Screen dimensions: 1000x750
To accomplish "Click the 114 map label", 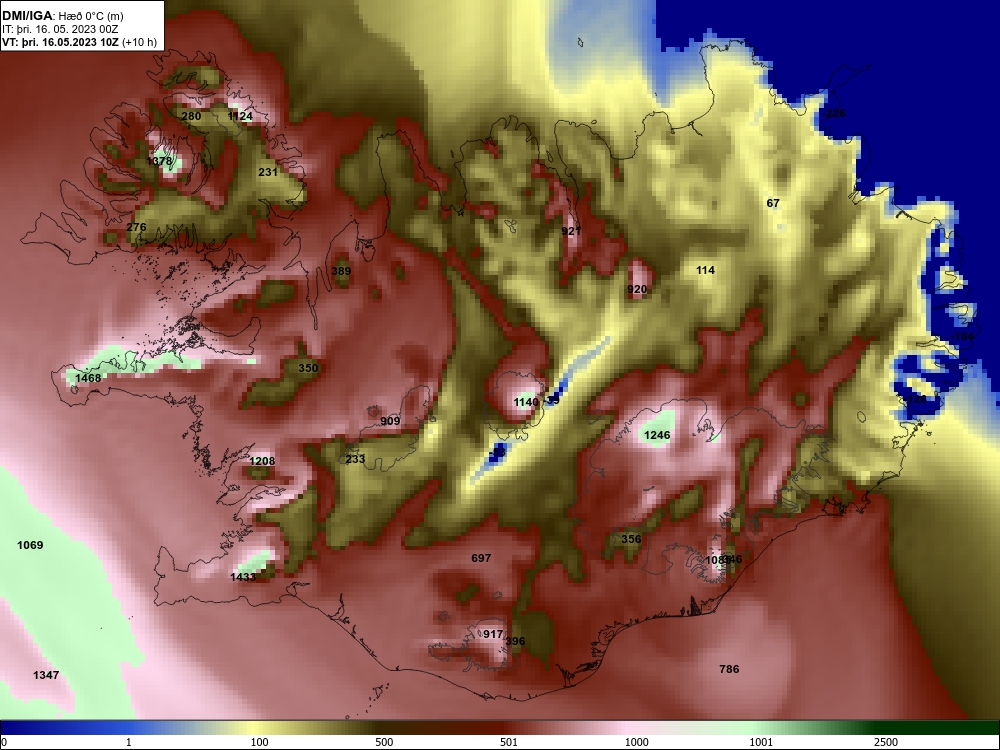I will (705, 270).
